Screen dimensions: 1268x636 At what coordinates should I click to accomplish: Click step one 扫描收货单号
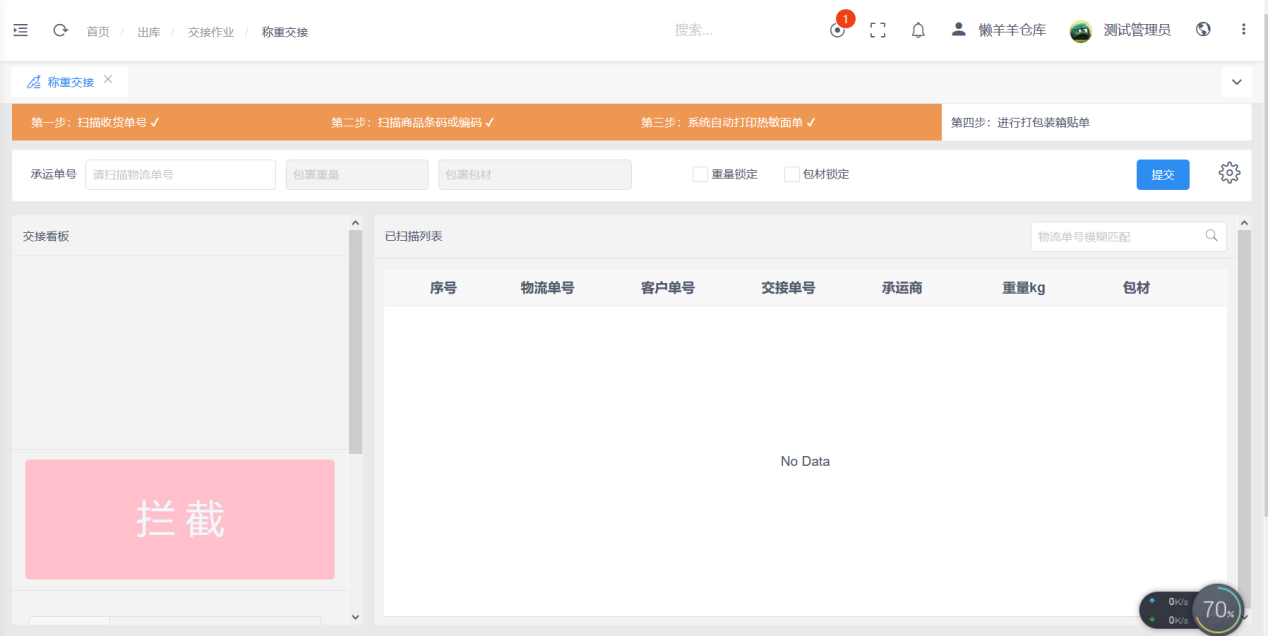96,123
